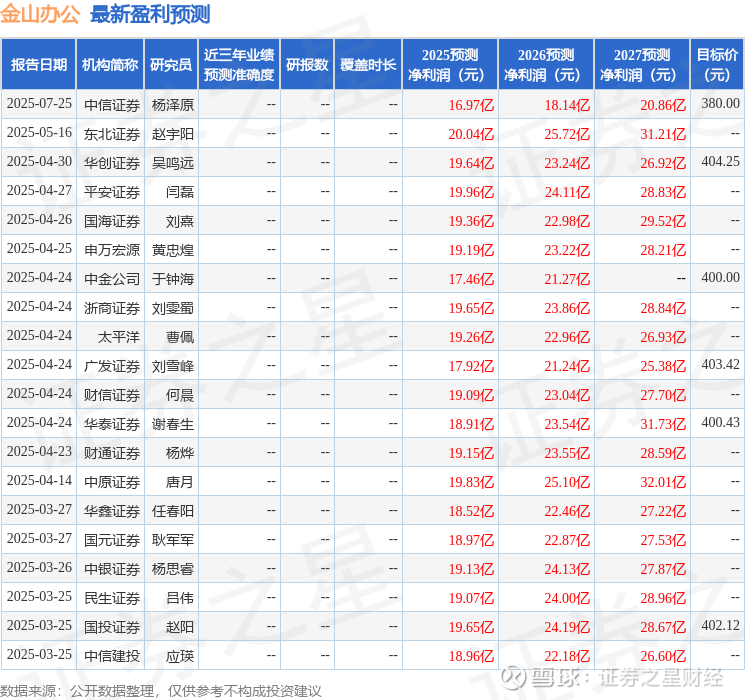The image size is (745, 700).
Task: Select the 民生证券 institution cell
Action: 112,598
